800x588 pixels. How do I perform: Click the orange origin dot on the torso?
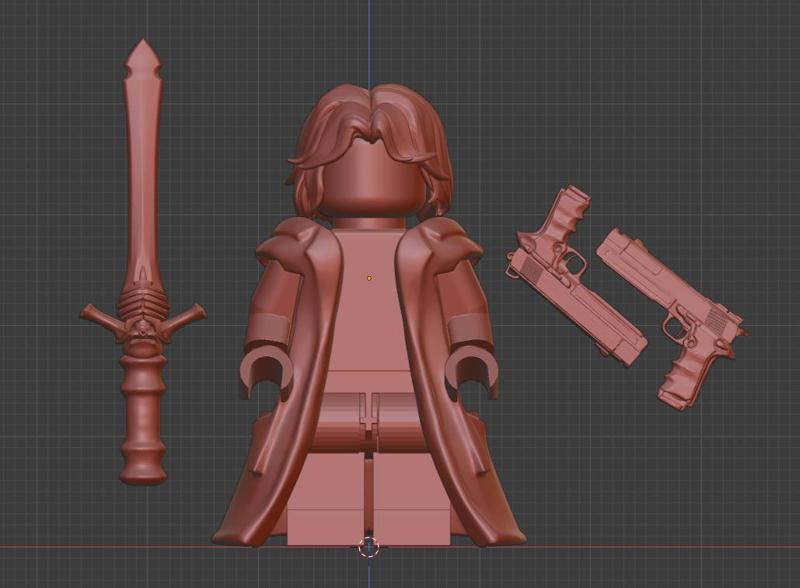click(369, 278)
